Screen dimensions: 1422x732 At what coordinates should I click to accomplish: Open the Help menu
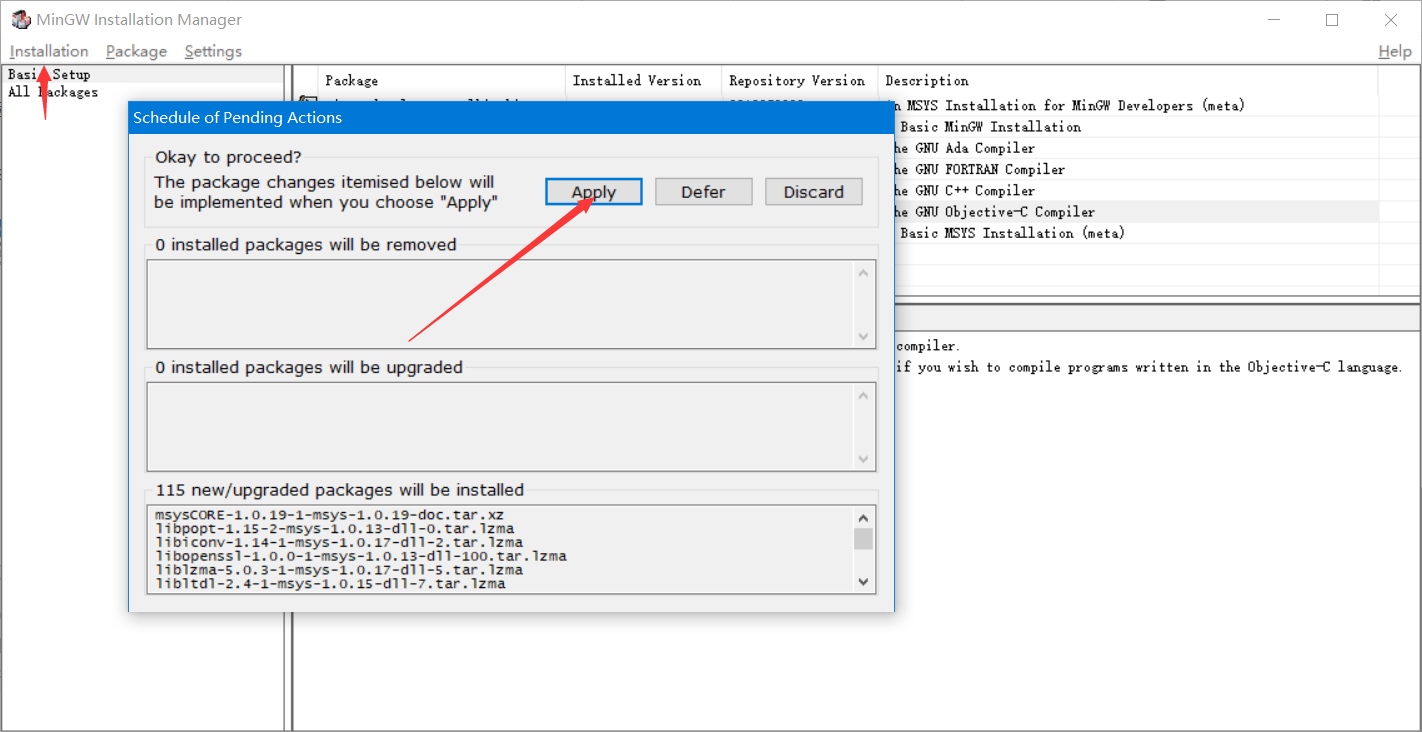[x=1394, y=51]
